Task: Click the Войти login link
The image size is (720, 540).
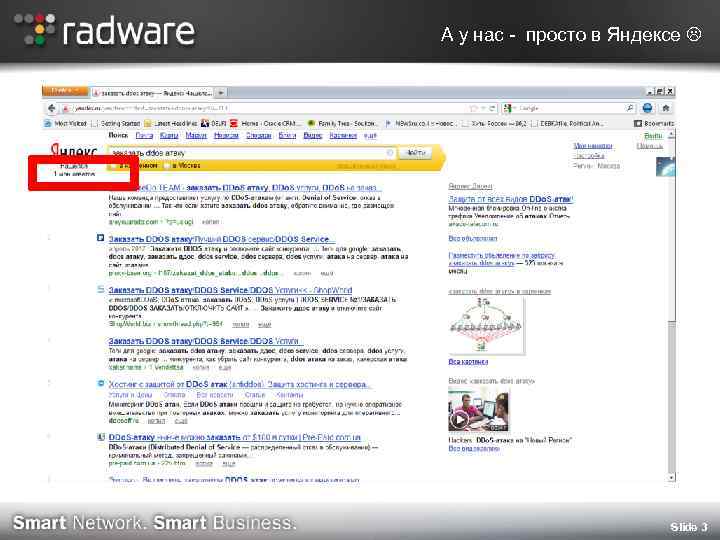Action: pos(653,135)
